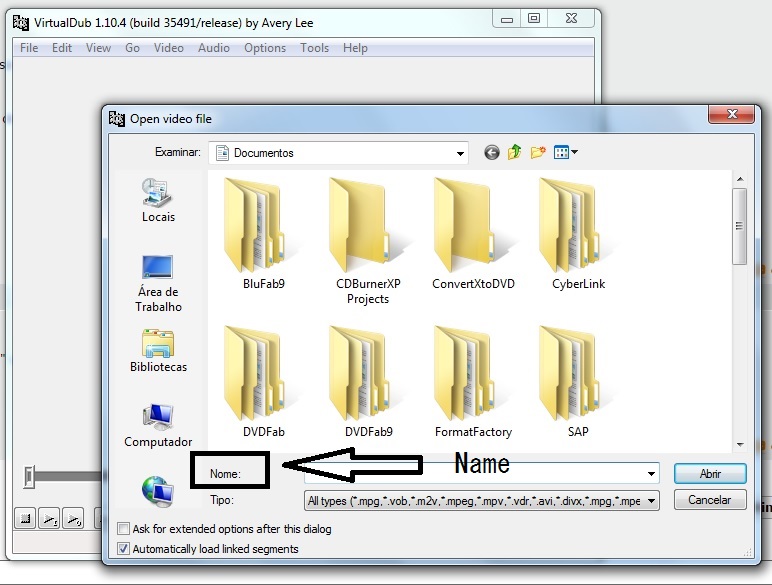
Task: Open the ConvertXtoDVD folder
Action: click(473, 234)
